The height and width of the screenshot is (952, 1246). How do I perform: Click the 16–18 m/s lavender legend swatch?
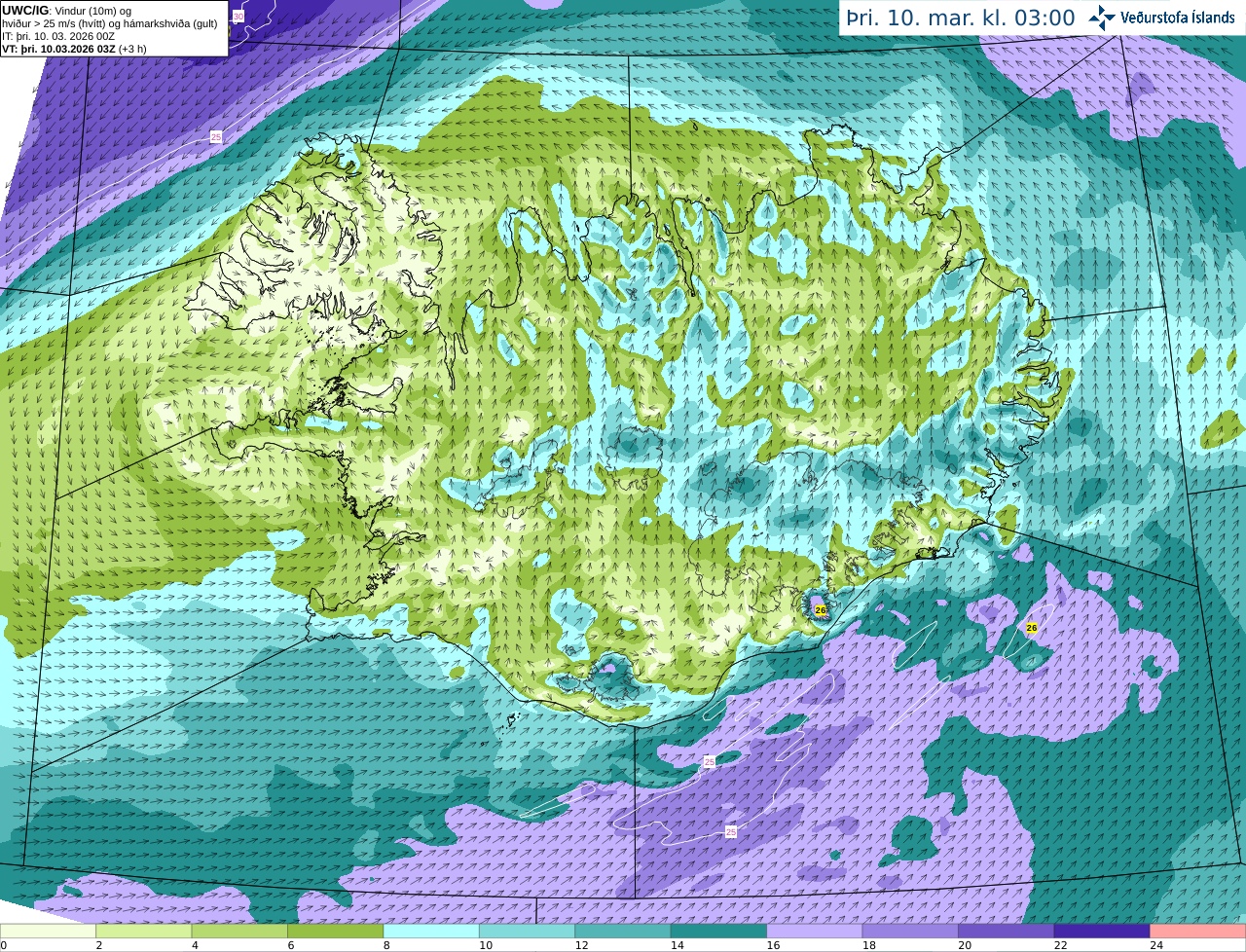816,932
